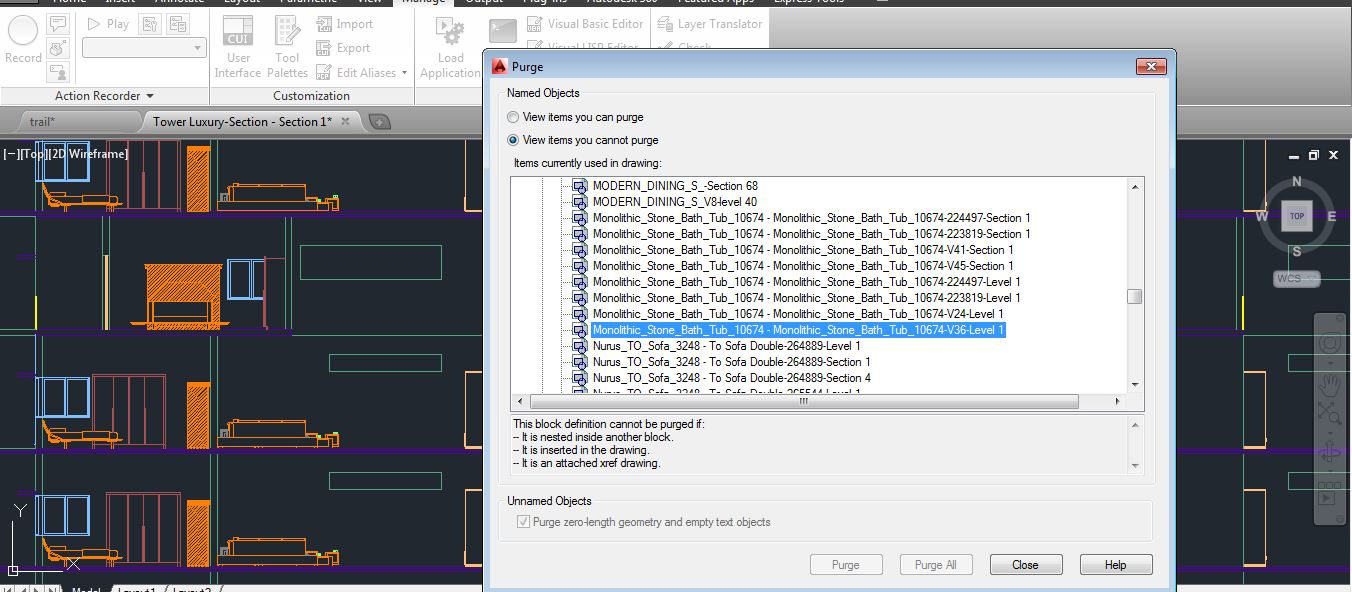The height and width of the screenshot is (592, 1352).
Task: Click E on the ViewCube compass
Action: point(1331,216)
